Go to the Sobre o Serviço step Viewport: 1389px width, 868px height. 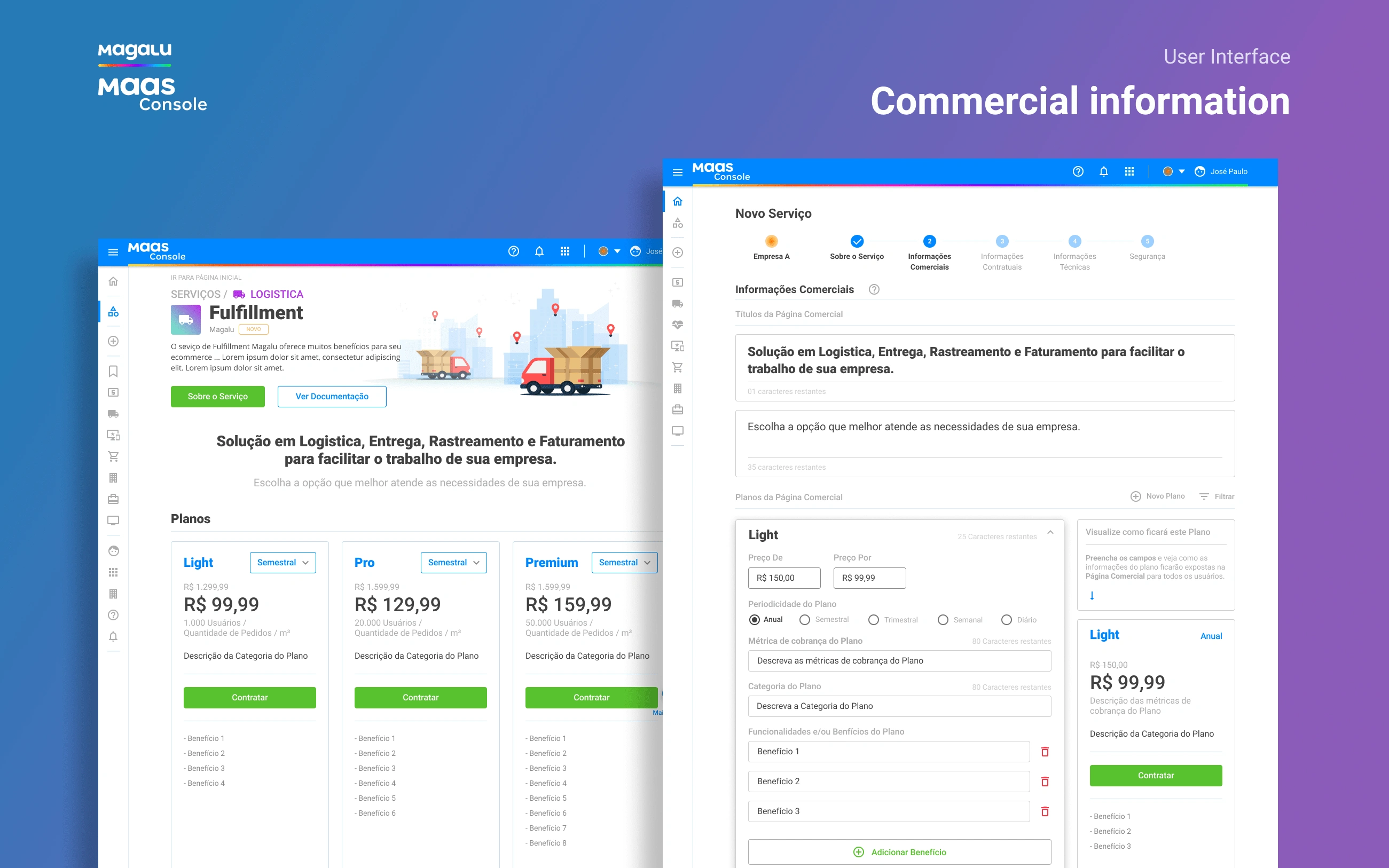coord(856,242)
